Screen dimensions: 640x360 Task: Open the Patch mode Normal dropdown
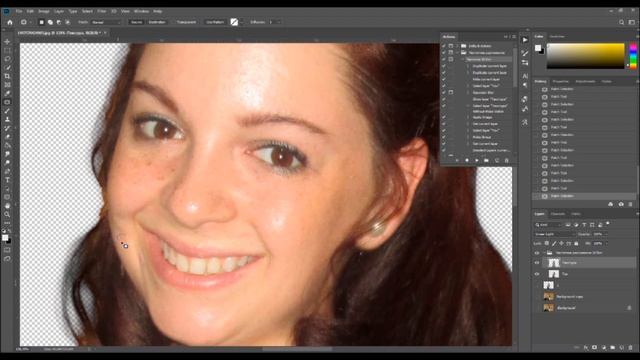tap(106, 22)
